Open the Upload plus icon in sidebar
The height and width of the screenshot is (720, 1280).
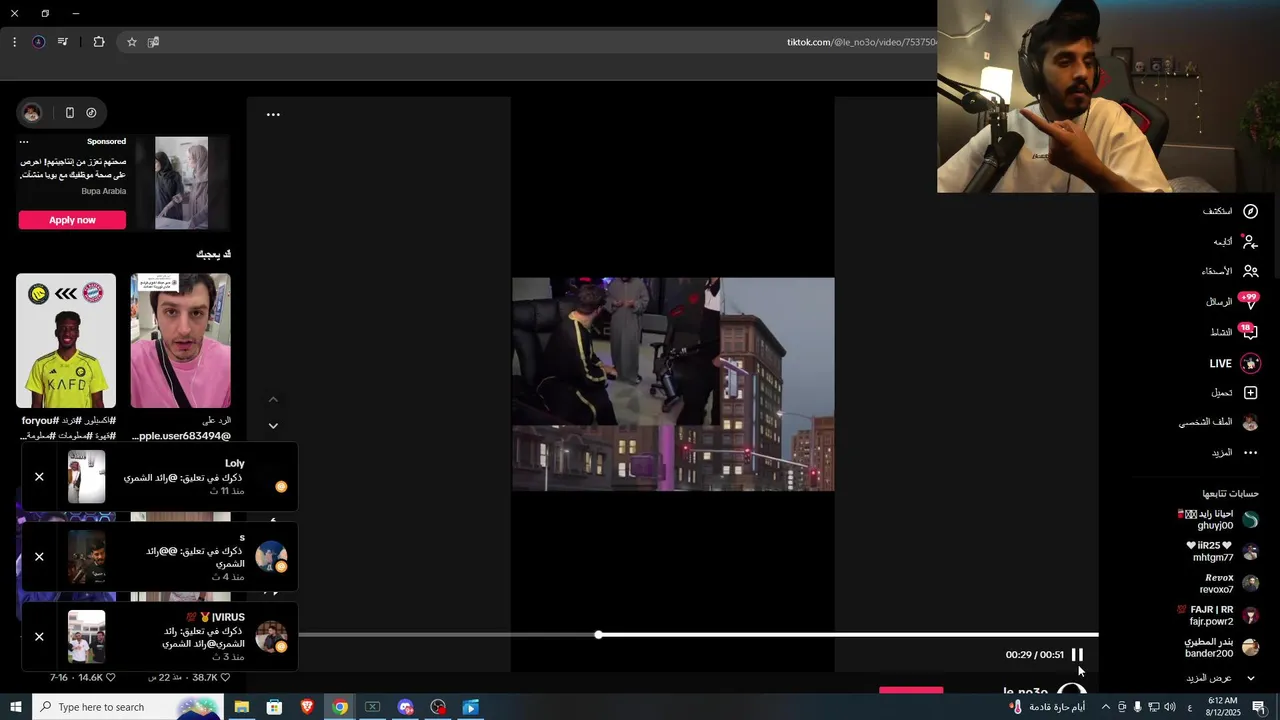tap(1250, 393)
